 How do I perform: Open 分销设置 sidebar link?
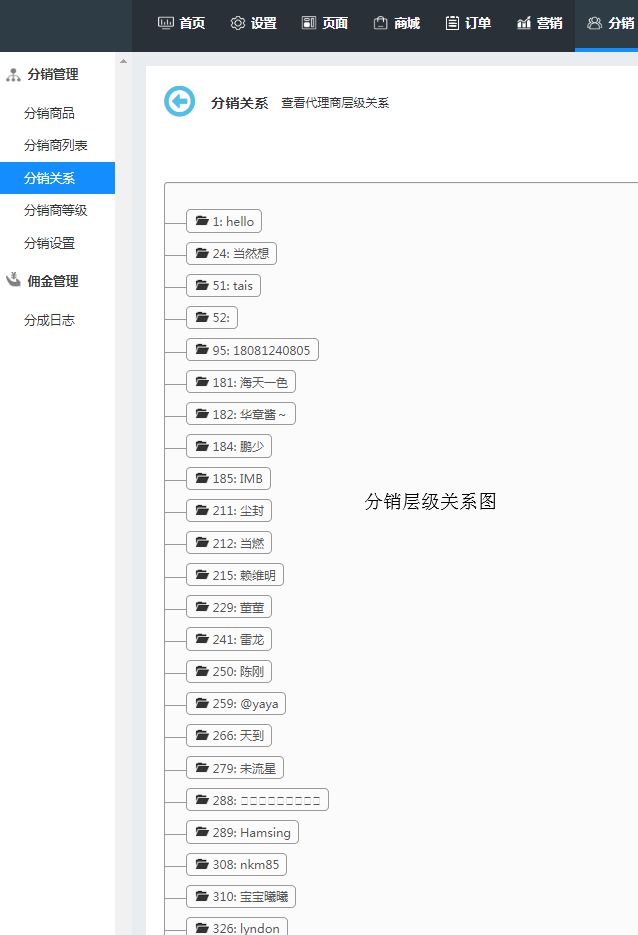click(49, 243)
